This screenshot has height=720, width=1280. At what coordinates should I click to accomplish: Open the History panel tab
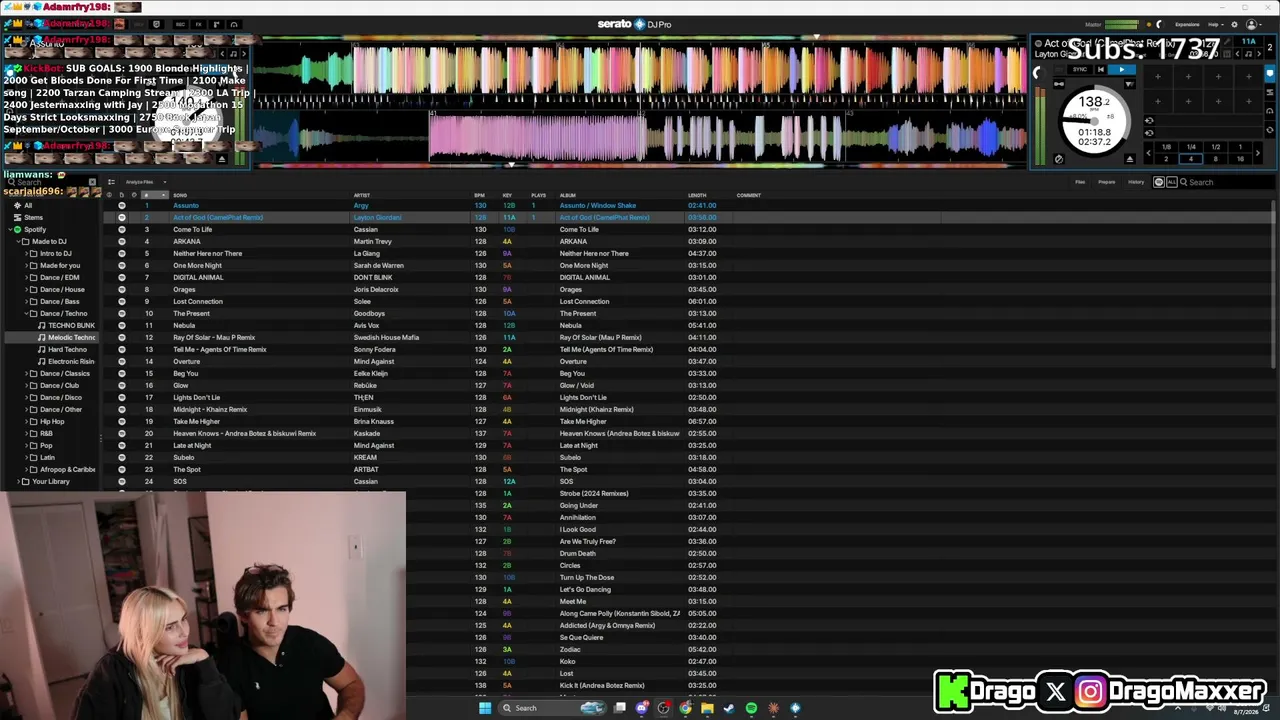(x=1136, y=182)
